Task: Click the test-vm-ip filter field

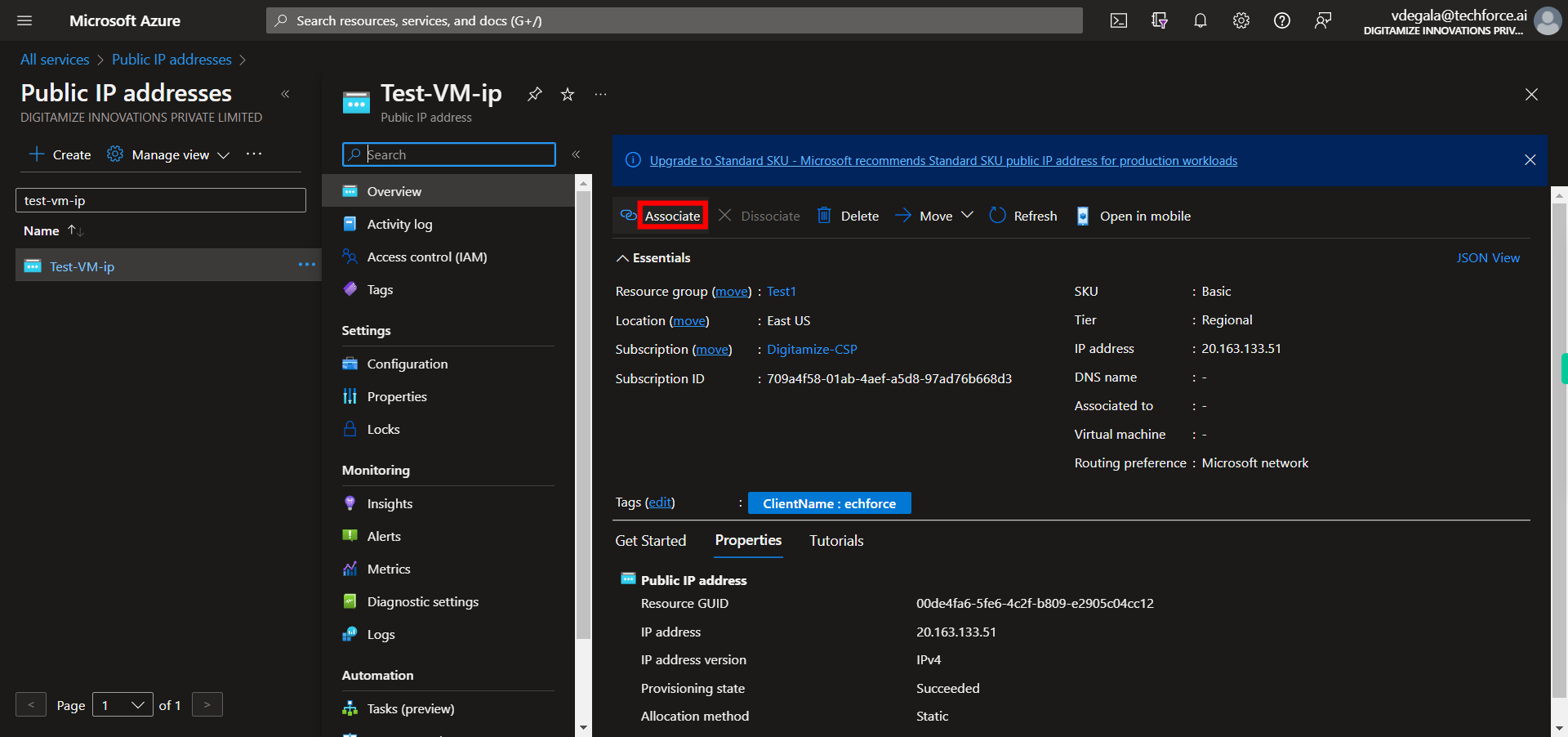Action: pyautogui.click(x=161, y=200)
